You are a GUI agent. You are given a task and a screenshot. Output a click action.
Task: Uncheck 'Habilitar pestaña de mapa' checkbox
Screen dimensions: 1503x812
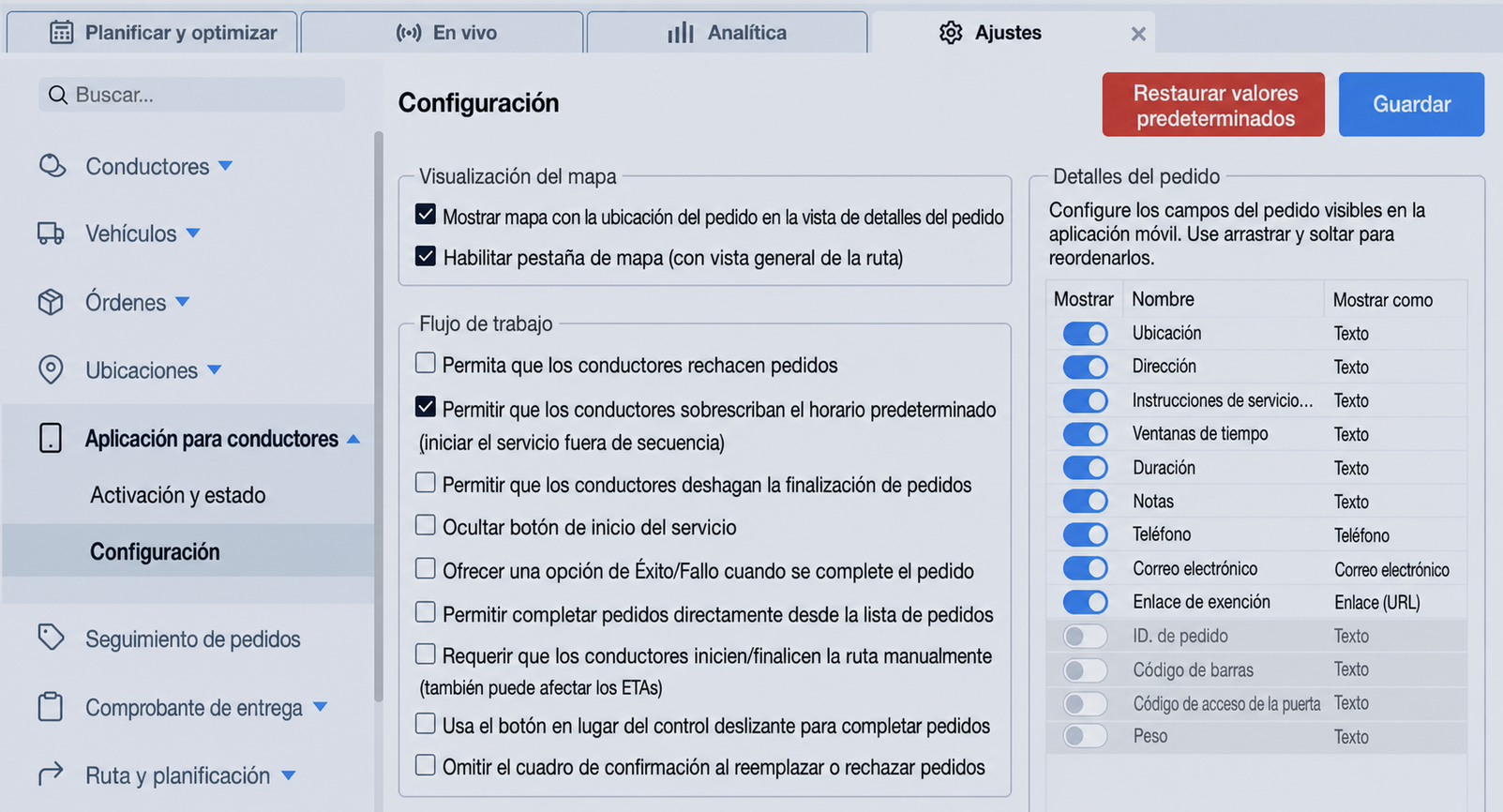pyautogui.click(x=426, y=256)
